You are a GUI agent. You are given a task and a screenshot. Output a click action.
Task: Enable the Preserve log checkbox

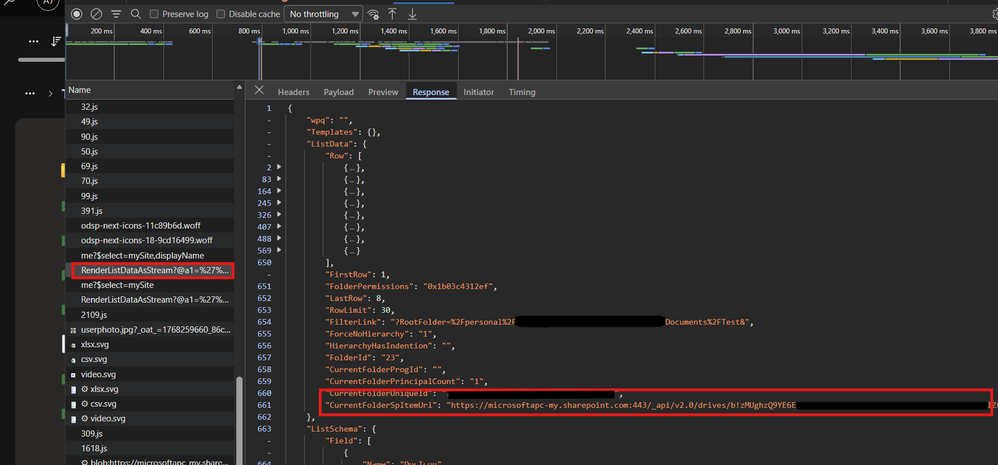point(154,15)
